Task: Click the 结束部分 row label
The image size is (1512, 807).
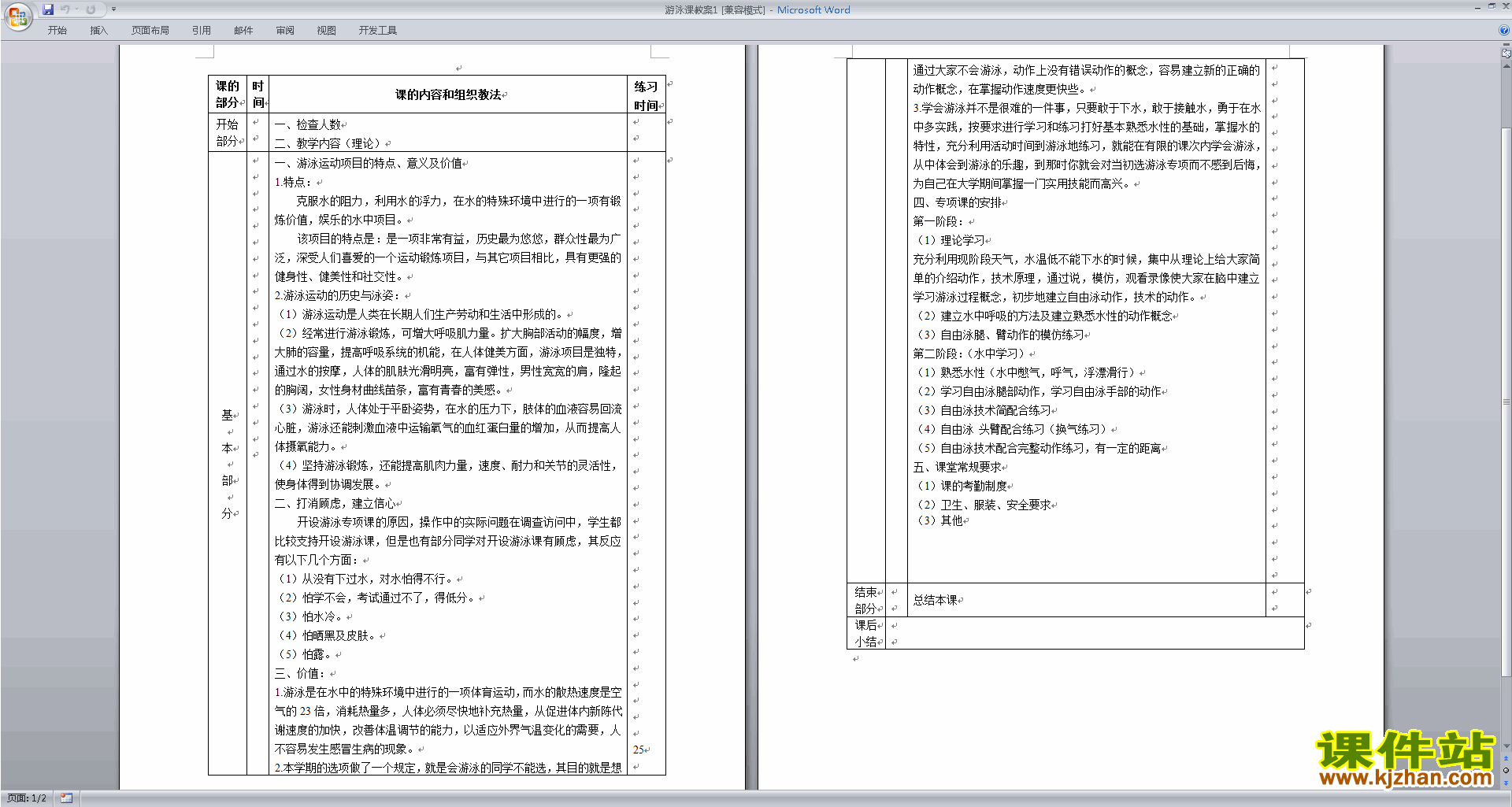Action: click(x=865, y=600)
